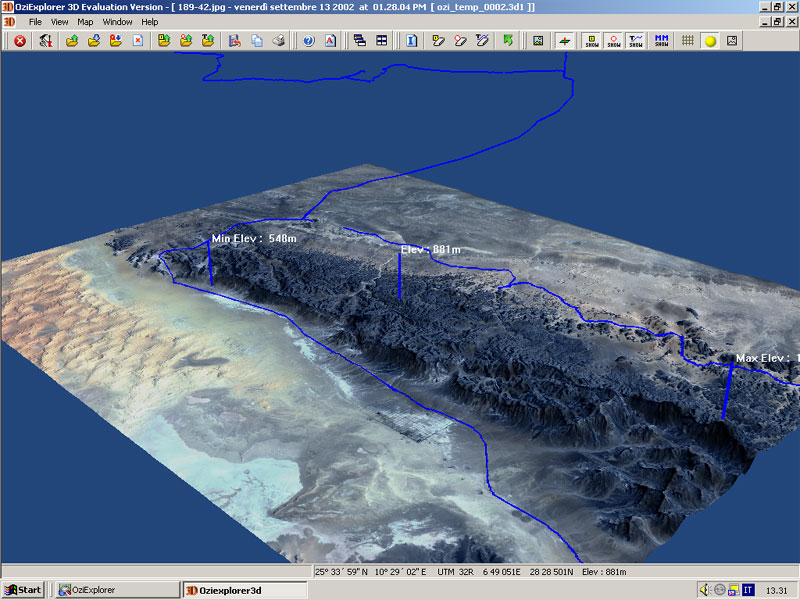The width and height of the screenshot is (800, 600).
Task: Click the printer icon
Action: tap(278, 41)
